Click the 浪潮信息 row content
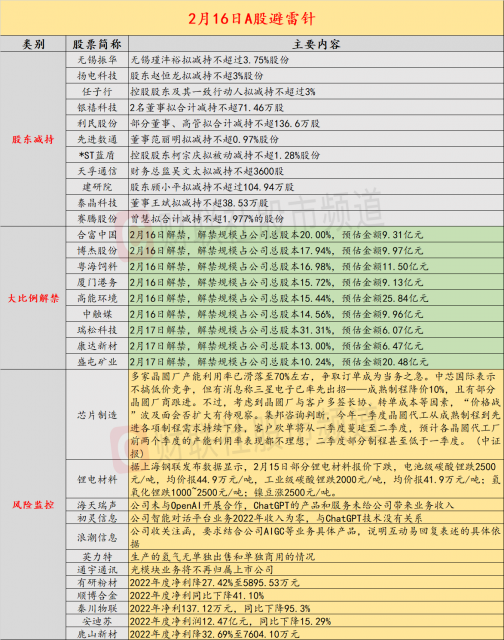The image size is (504, 640). coord(316,537)
